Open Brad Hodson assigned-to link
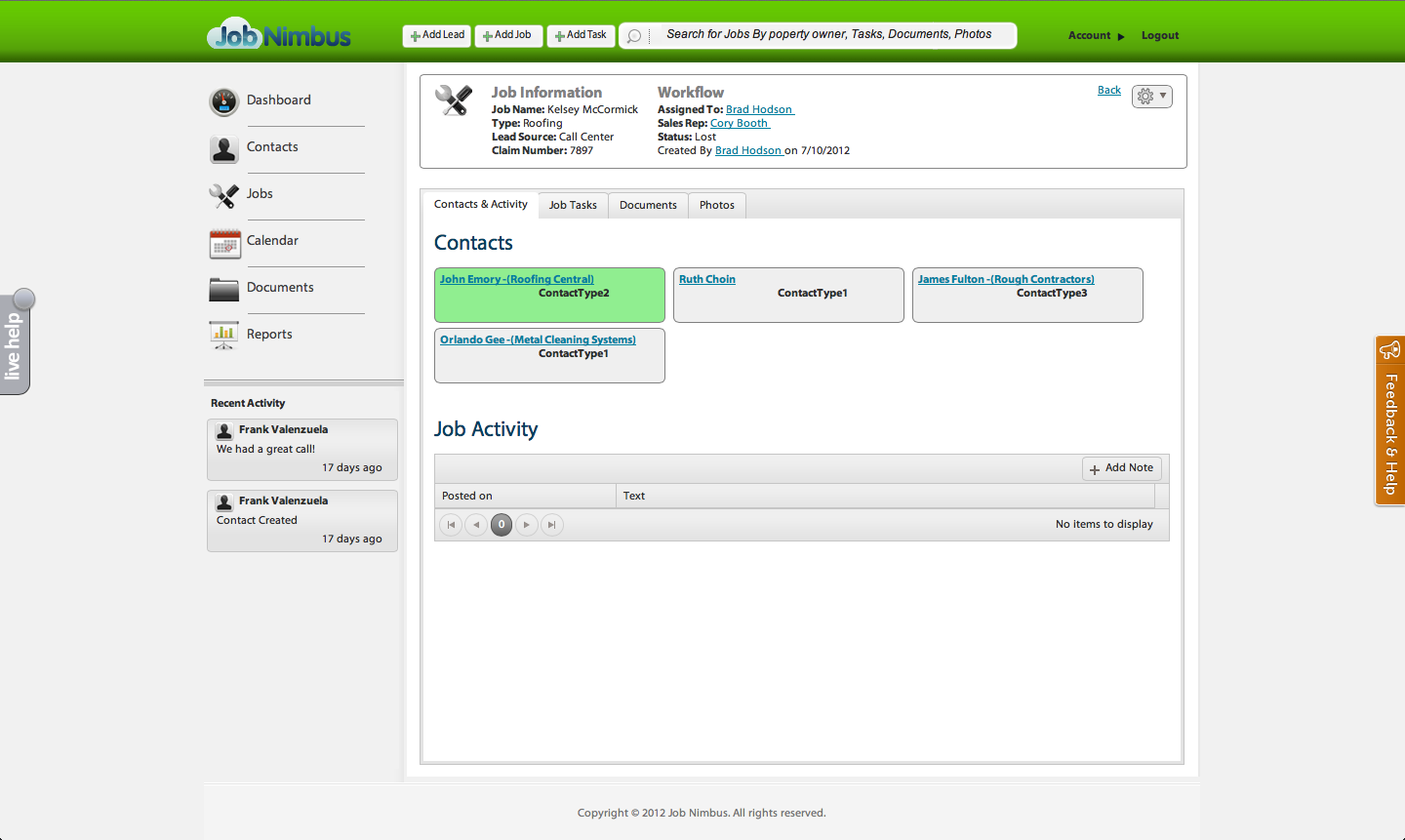This screenshot has height=840, width=1405. (x=760, y=109)
